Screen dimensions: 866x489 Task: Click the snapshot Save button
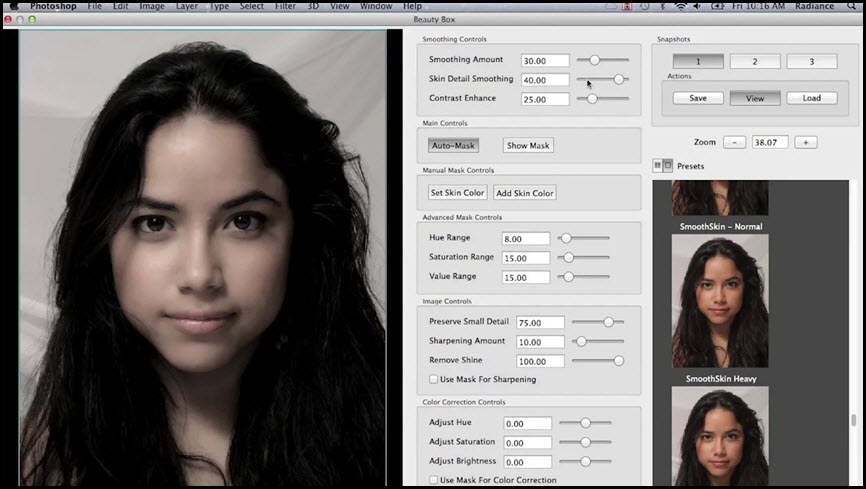tap(698, 98)
